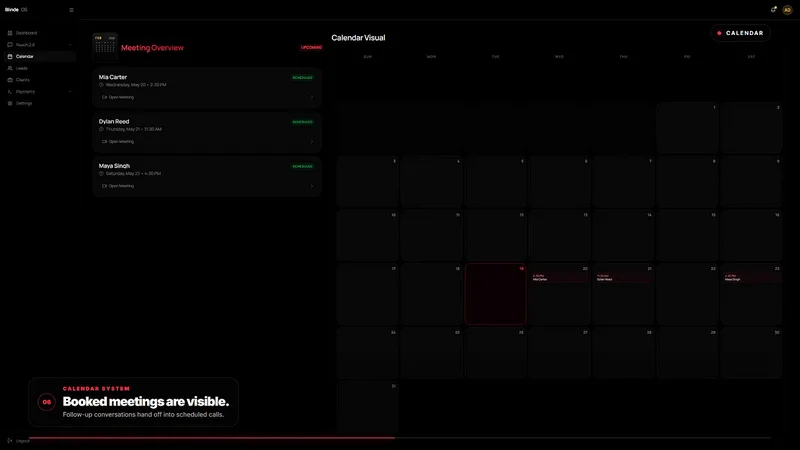800x450 pixels.
Task: Click the camera icon in Maya Singh card
Action: 104,186
